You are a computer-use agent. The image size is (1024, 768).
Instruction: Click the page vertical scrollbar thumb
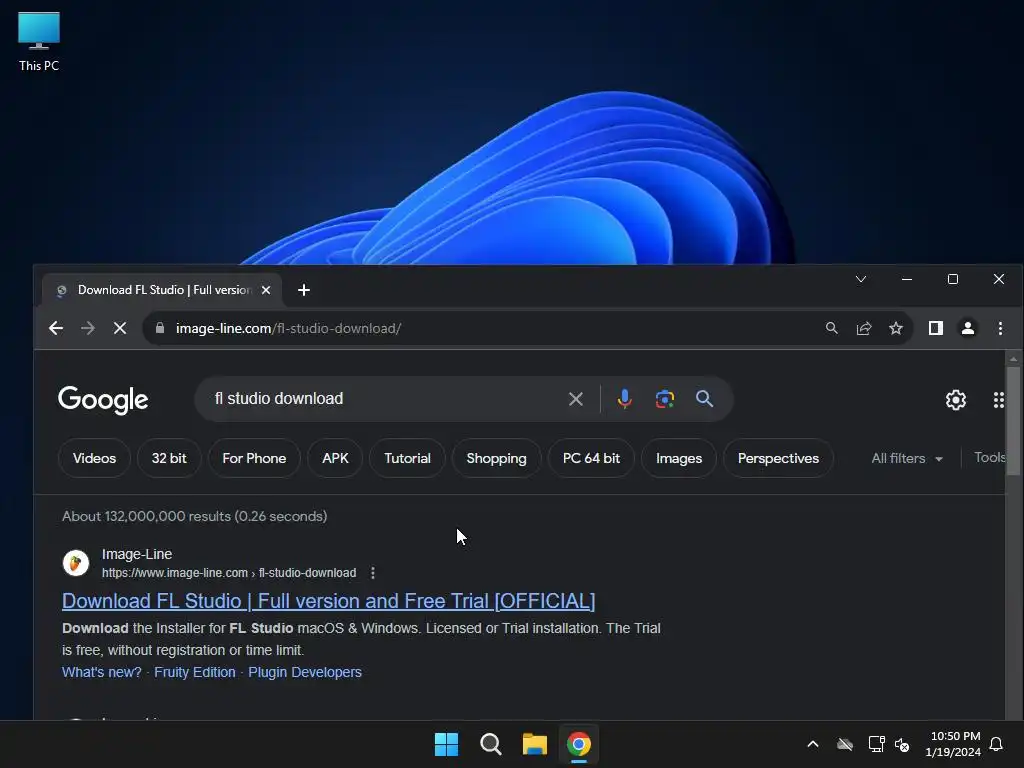click(1013, 421)
